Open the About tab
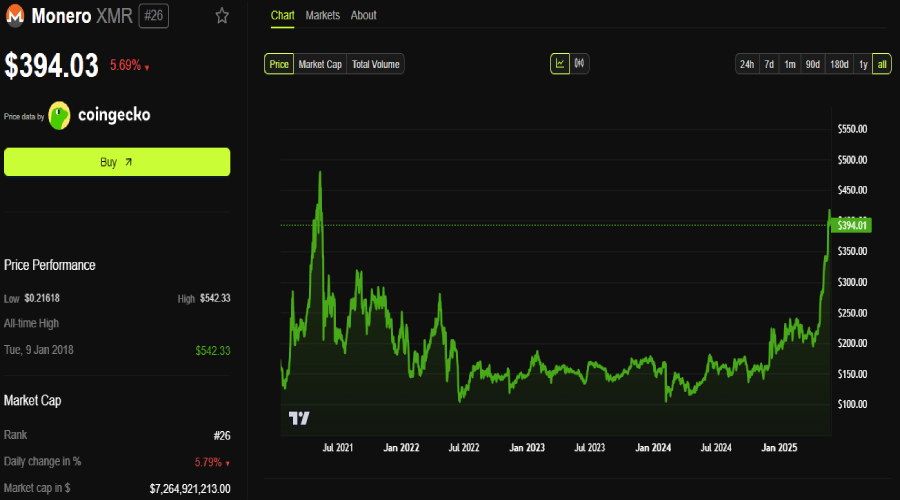900x500 pixels. point(363,15)
